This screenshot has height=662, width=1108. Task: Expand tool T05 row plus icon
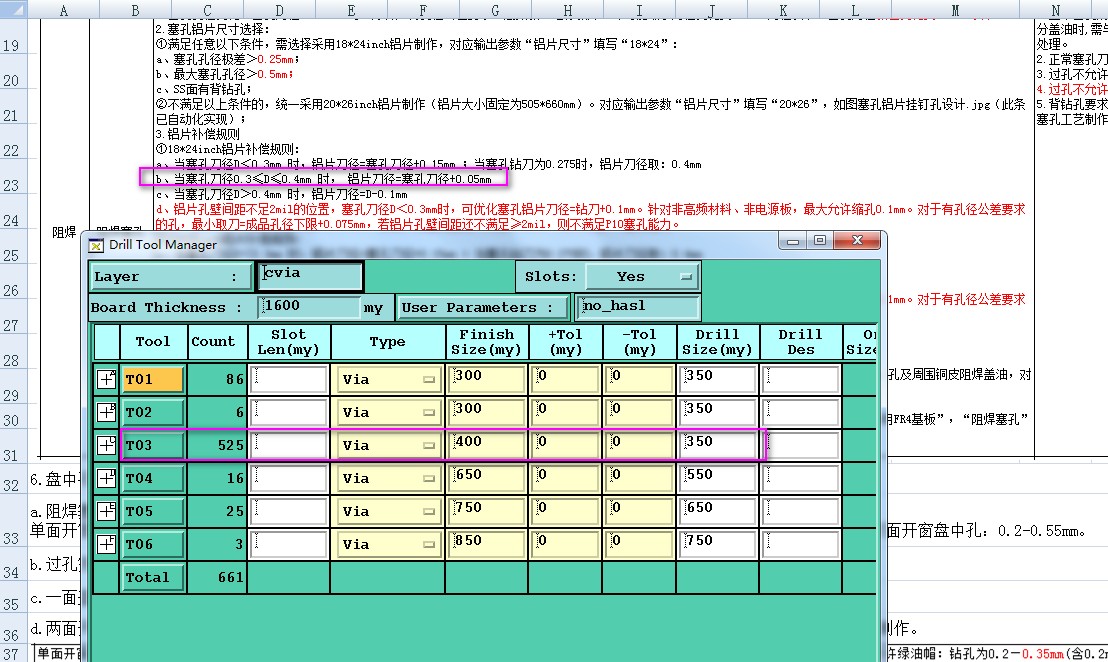point(106,511)
